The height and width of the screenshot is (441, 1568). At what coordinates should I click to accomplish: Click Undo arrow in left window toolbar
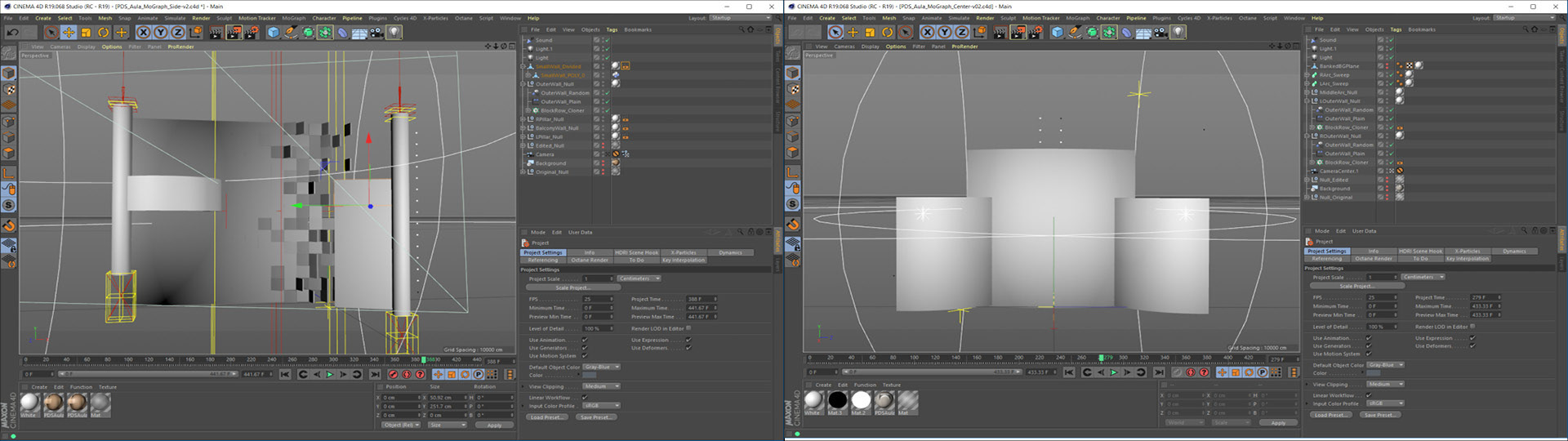[12, 33]
